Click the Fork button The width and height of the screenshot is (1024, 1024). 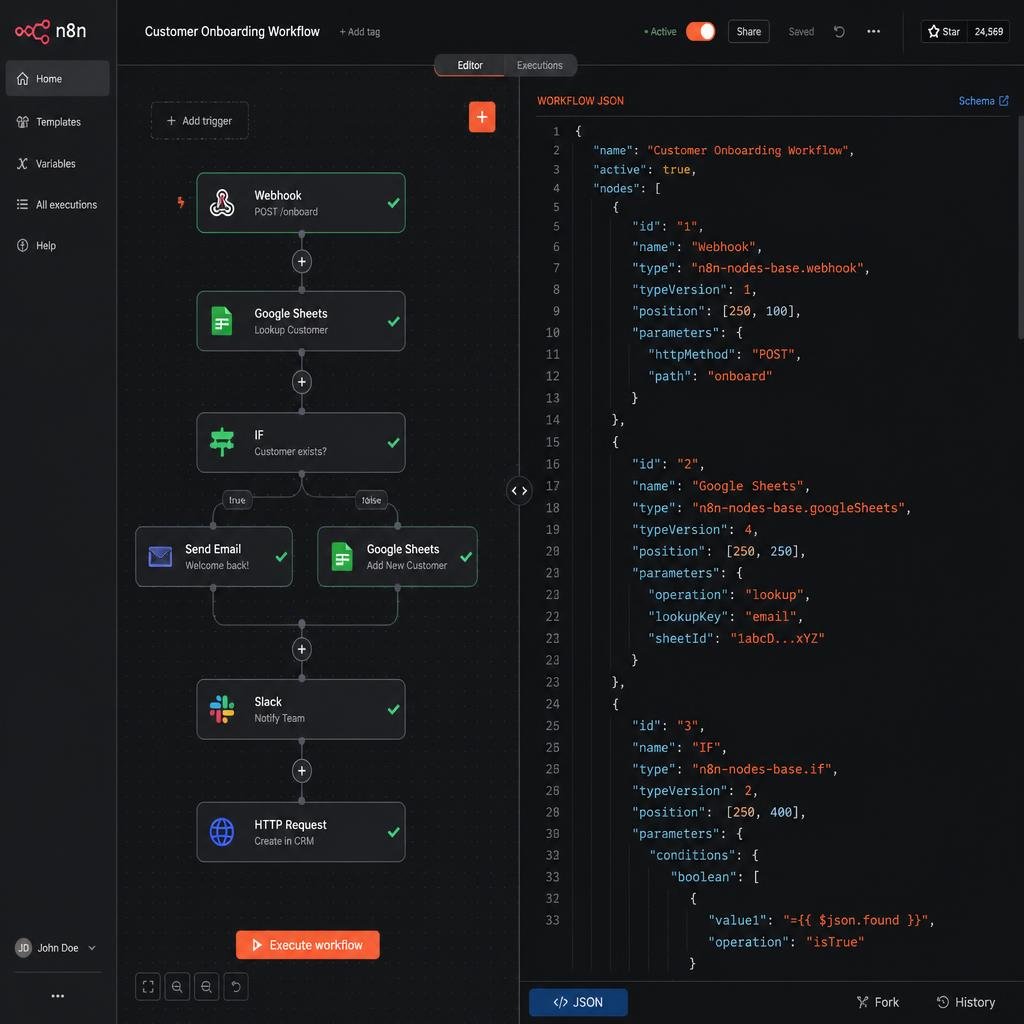[878, 1002]
